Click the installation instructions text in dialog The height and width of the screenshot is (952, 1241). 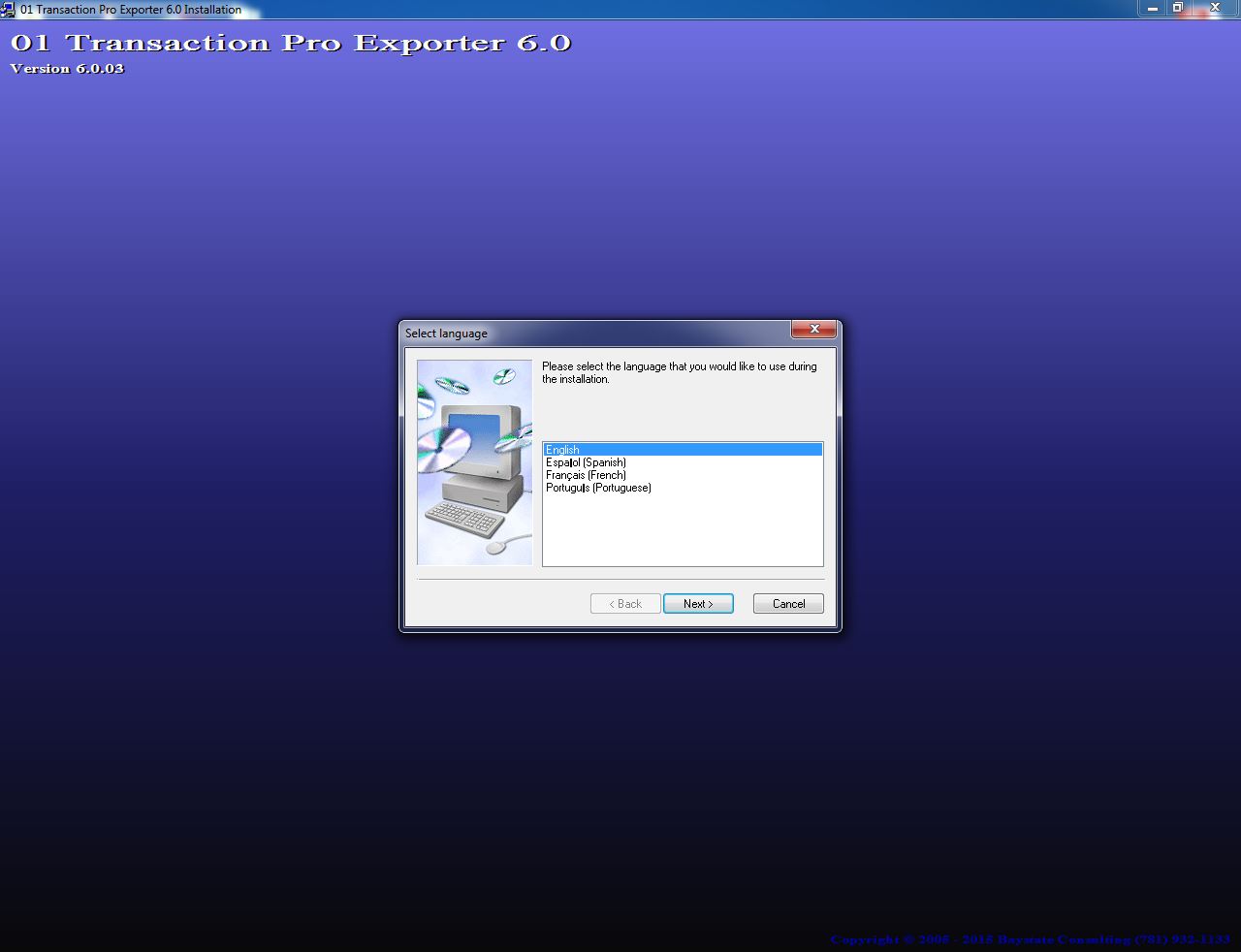[x=679, y=372]
